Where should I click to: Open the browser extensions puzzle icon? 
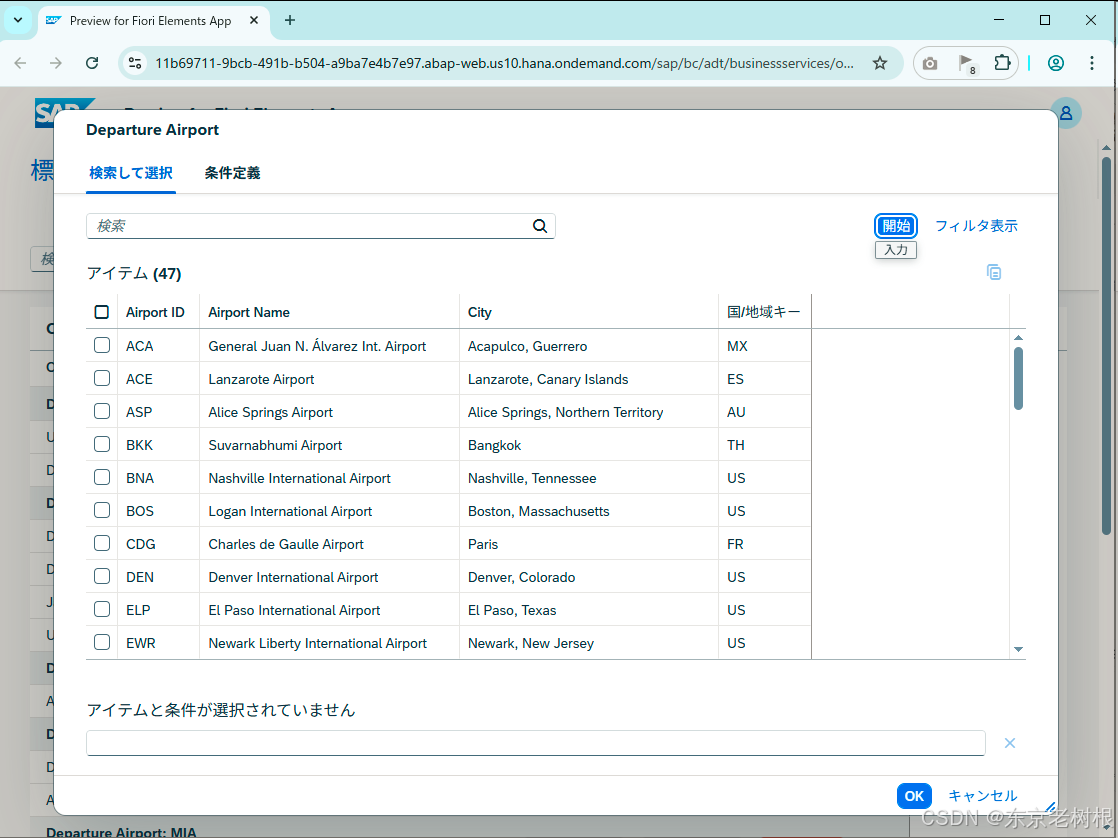click(x=1002, y=62)
